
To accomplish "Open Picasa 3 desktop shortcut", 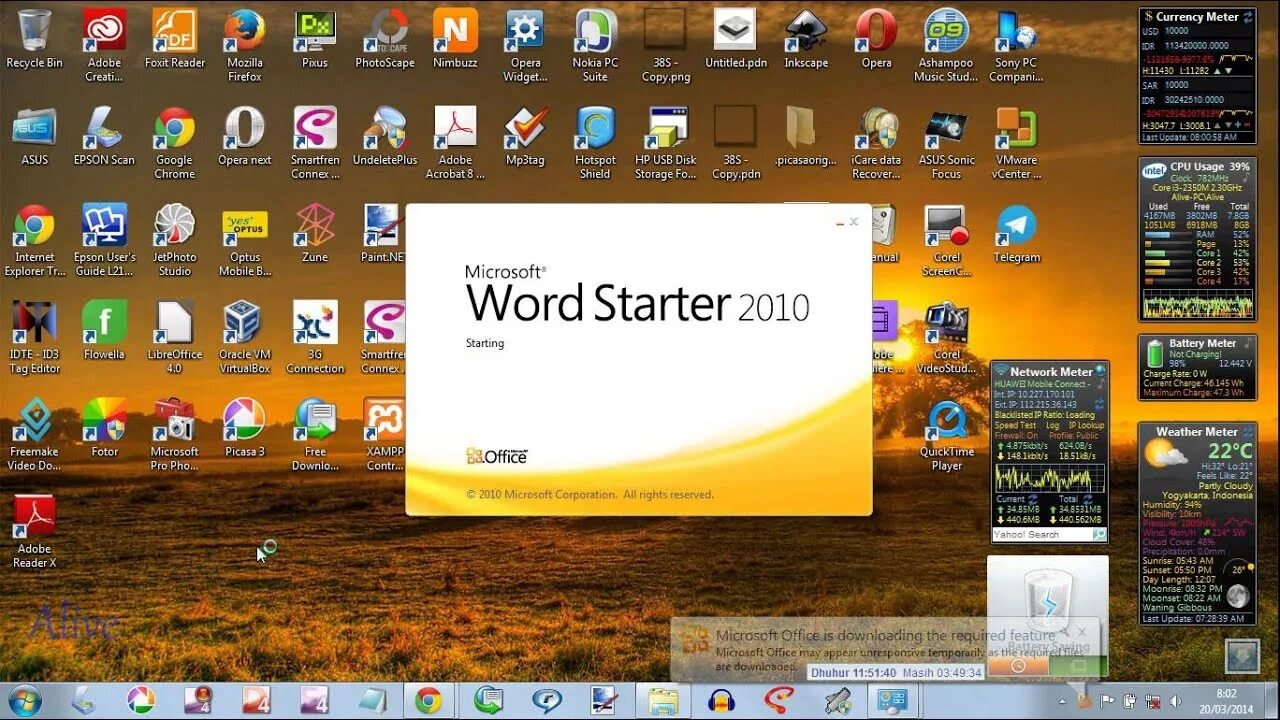I will pyautogui.click(x=244, y=428).
